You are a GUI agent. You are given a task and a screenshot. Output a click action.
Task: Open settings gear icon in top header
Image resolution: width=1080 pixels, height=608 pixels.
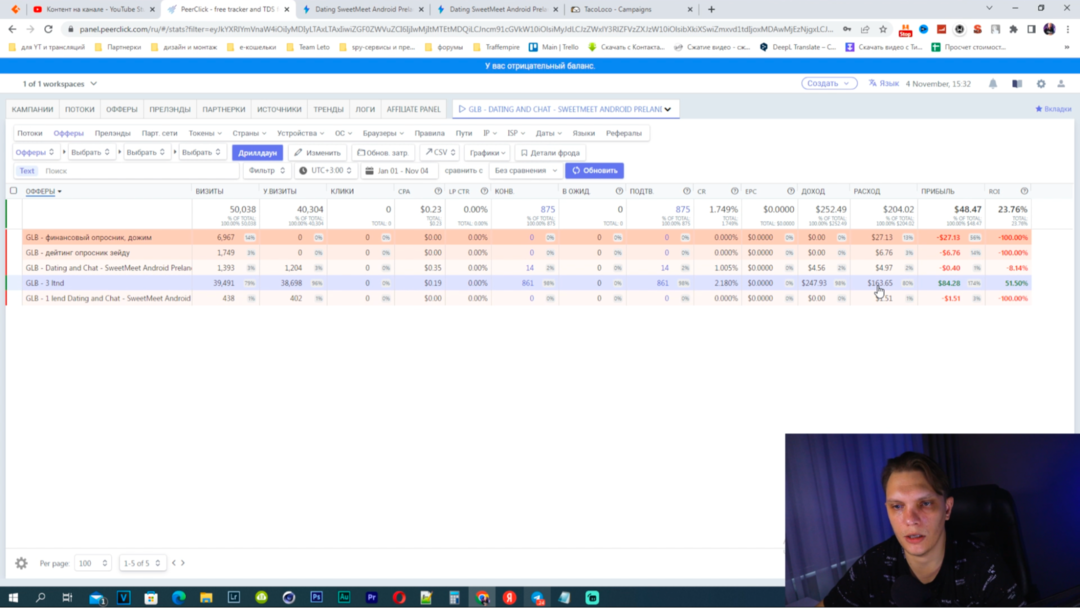tap(1041, 84)
